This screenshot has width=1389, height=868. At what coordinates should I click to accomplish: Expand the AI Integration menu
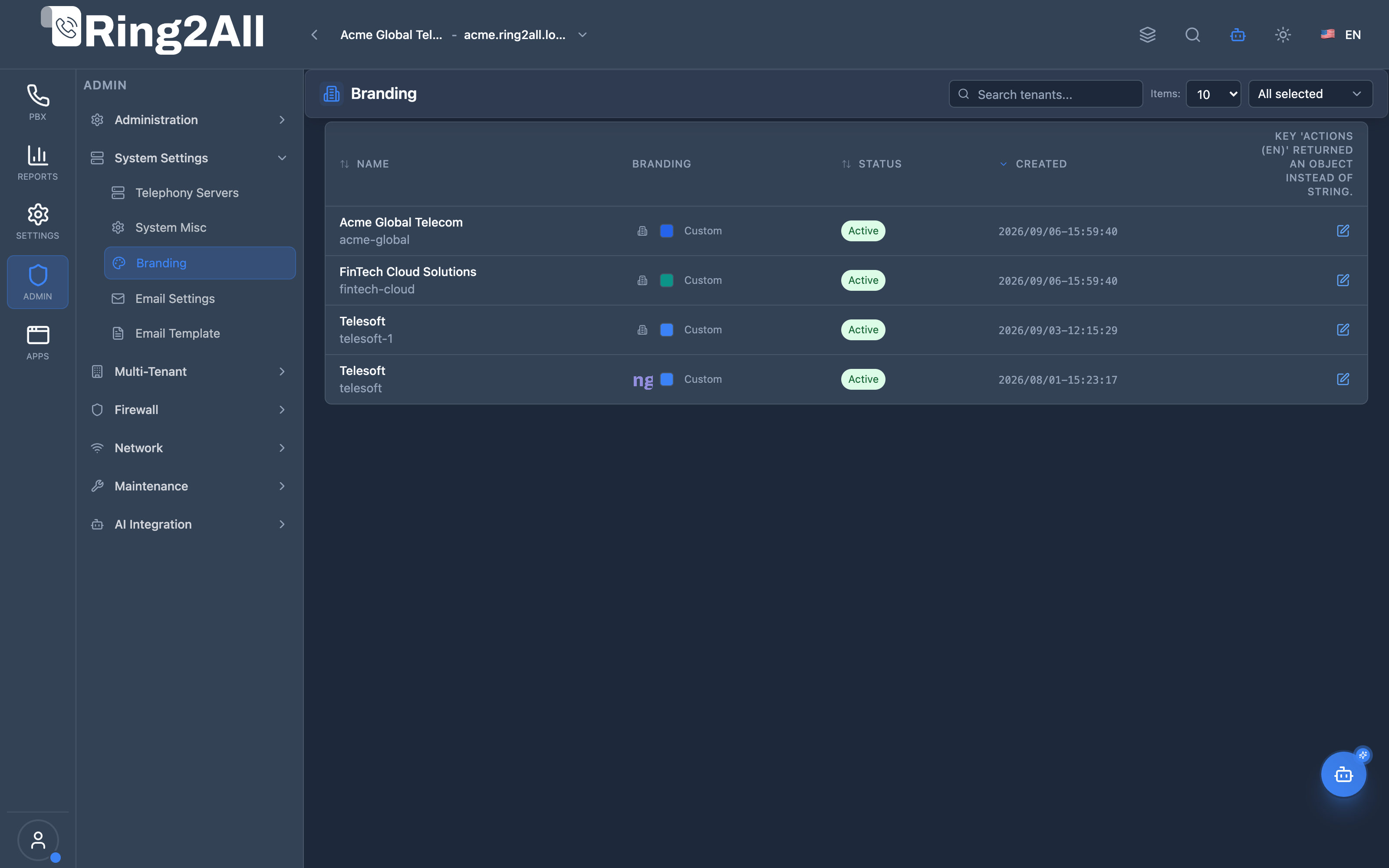point(188,524)
